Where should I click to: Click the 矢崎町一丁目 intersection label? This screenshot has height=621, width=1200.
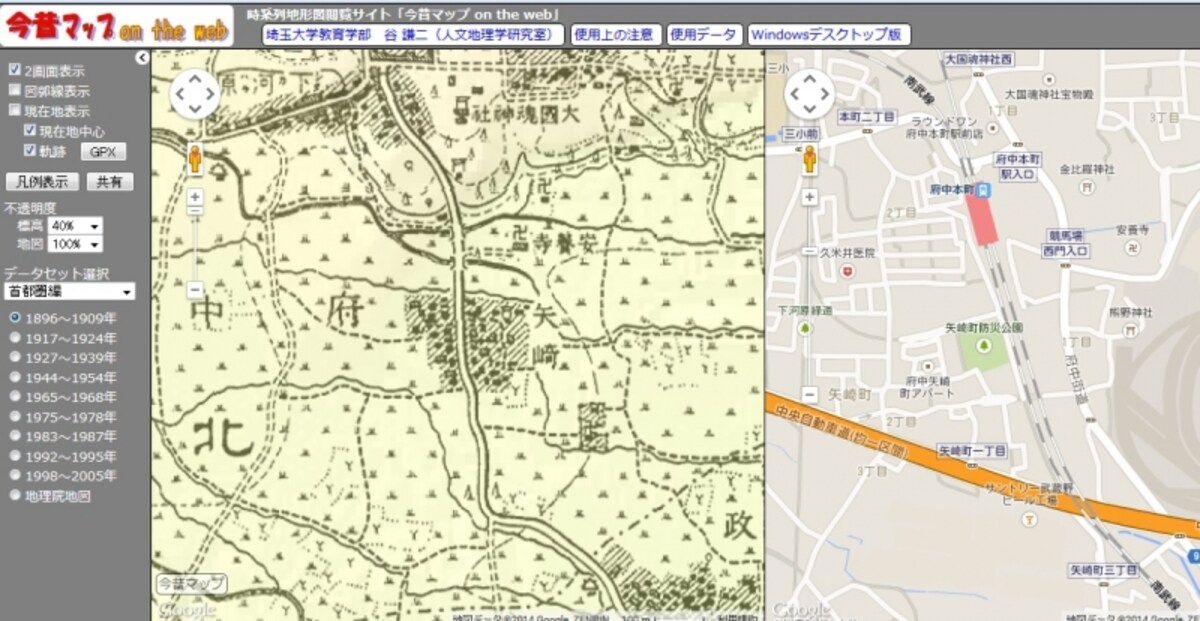pos(971,449)
